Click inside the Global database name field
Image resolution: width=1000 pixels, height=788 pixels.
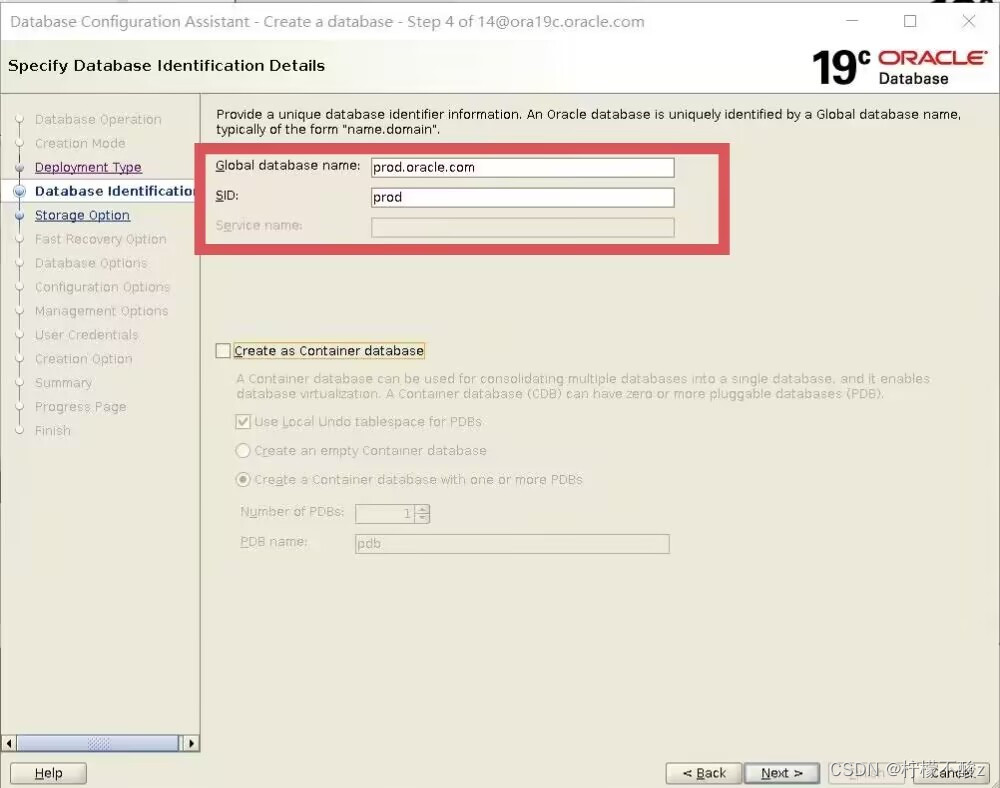coord(520,167)
